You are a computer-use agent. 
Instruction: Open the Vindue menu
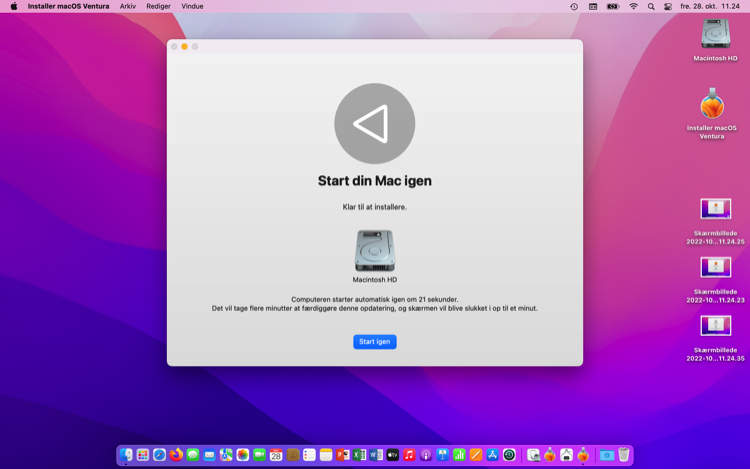(192, 6)
